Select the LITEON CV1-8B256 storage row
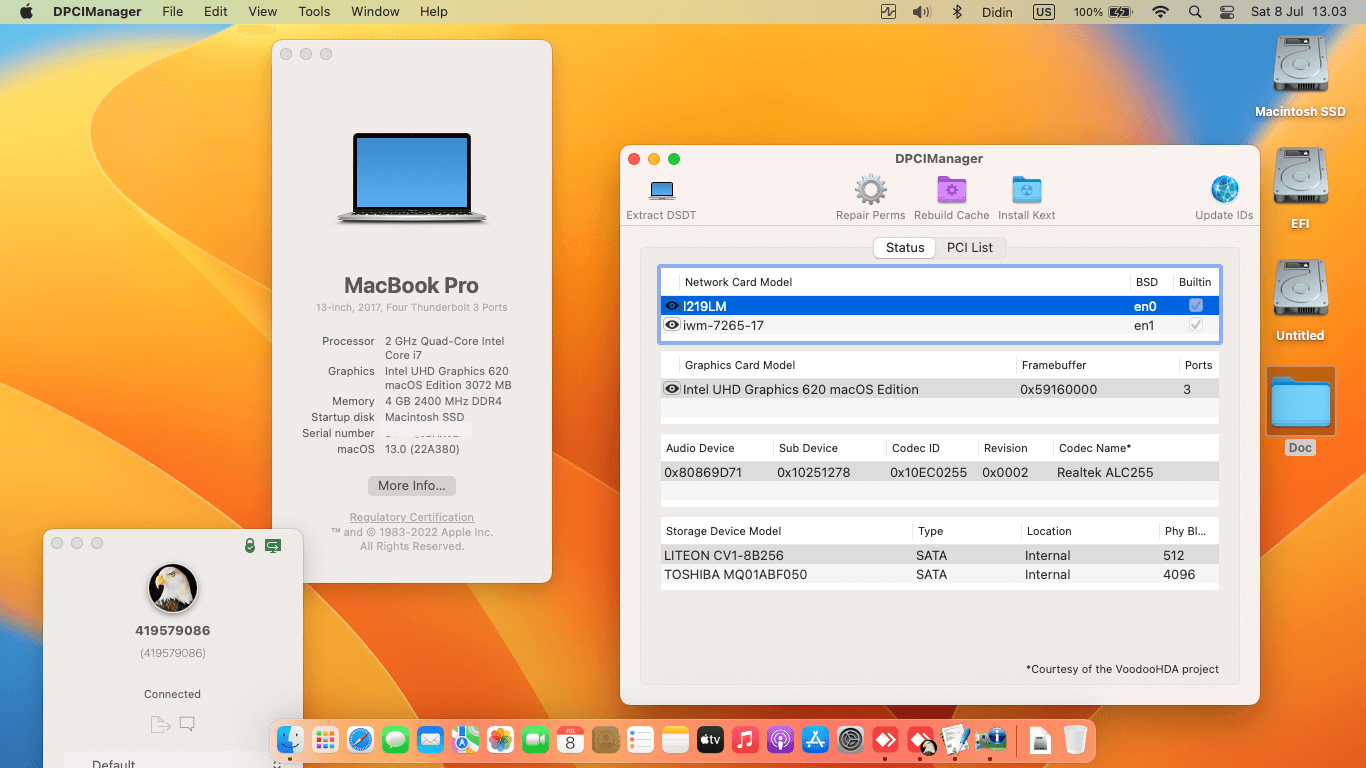 tap(940, 555)
